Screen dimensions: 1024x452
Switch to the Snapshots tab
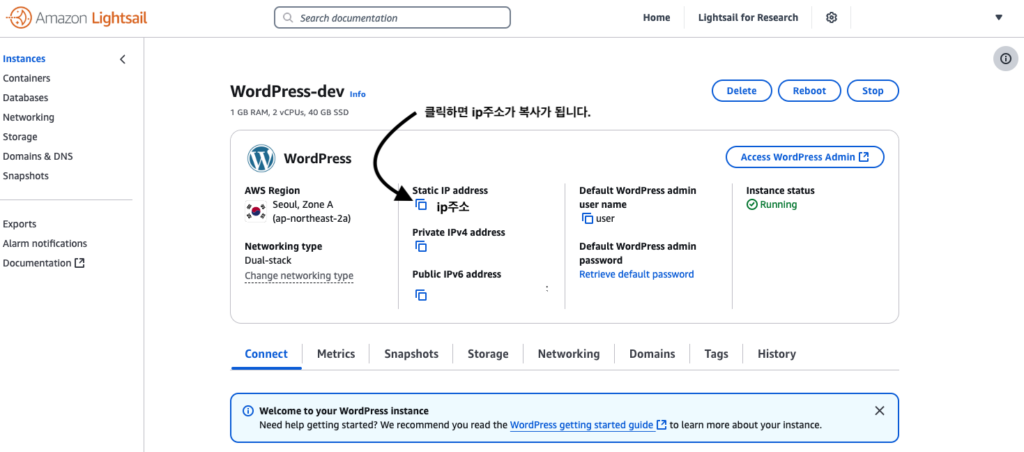pyautogui.click(x=411, y=354)
